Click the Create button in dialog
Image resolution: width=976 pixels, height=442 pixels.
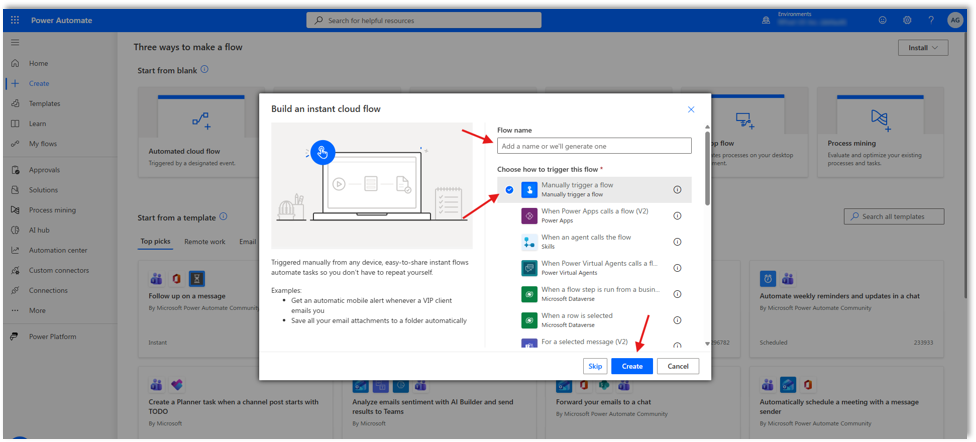coord(632,366)
